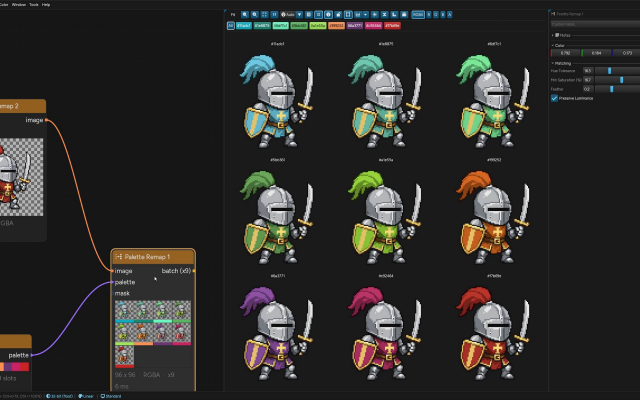Click the Custom label input field
The height and width of the screenshot is (400, 640).
(x=595, y=24)
